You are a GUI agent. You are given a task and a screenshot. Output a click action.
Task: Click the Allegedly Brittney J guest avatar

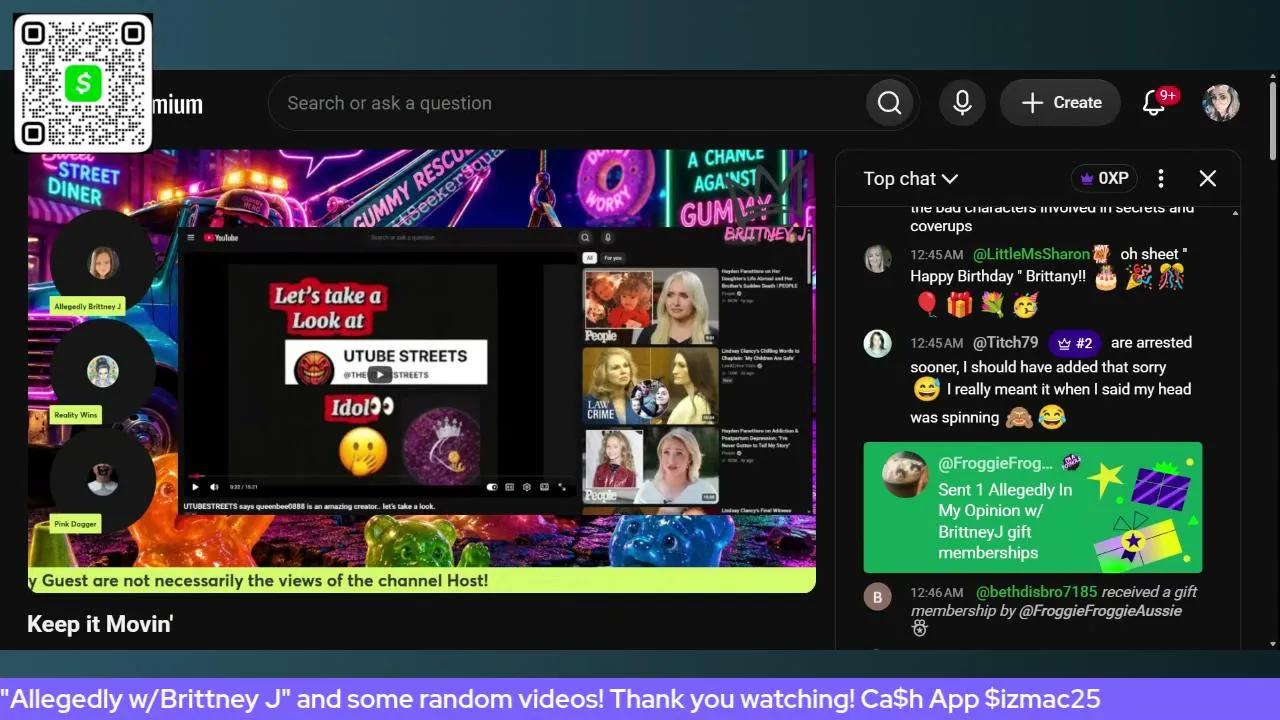pyautogui.click(x=103, y=263)
